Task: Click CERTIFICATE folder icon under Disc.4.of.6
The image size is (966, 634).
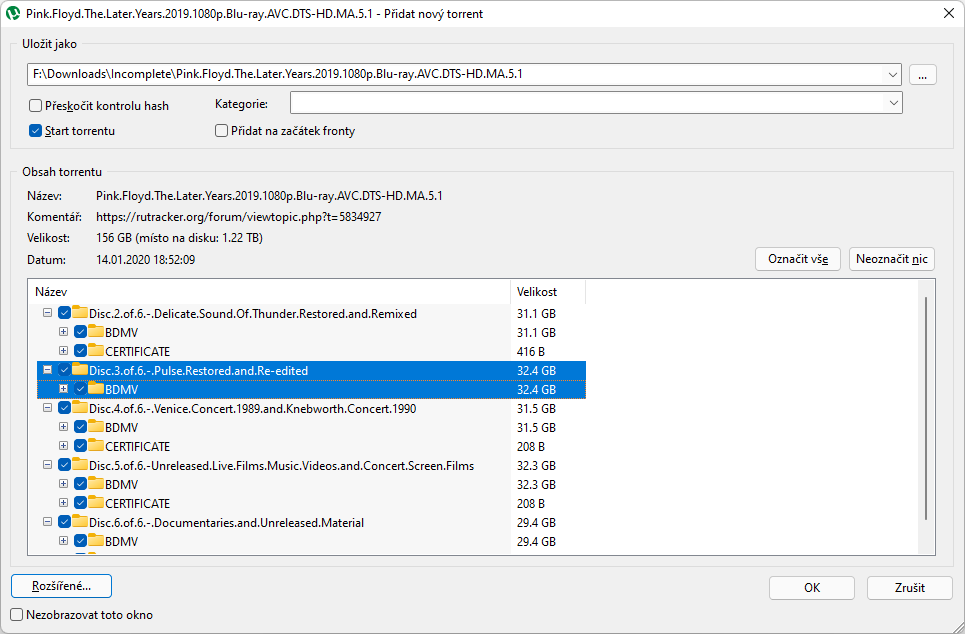Action: [96, 445]
